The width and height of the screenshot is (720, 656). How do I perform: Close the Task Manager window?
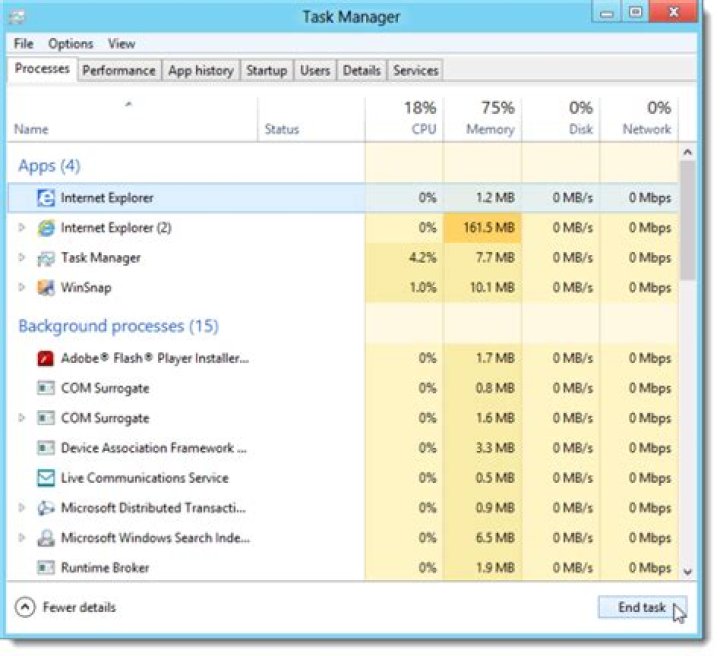(x=673, y=12)
